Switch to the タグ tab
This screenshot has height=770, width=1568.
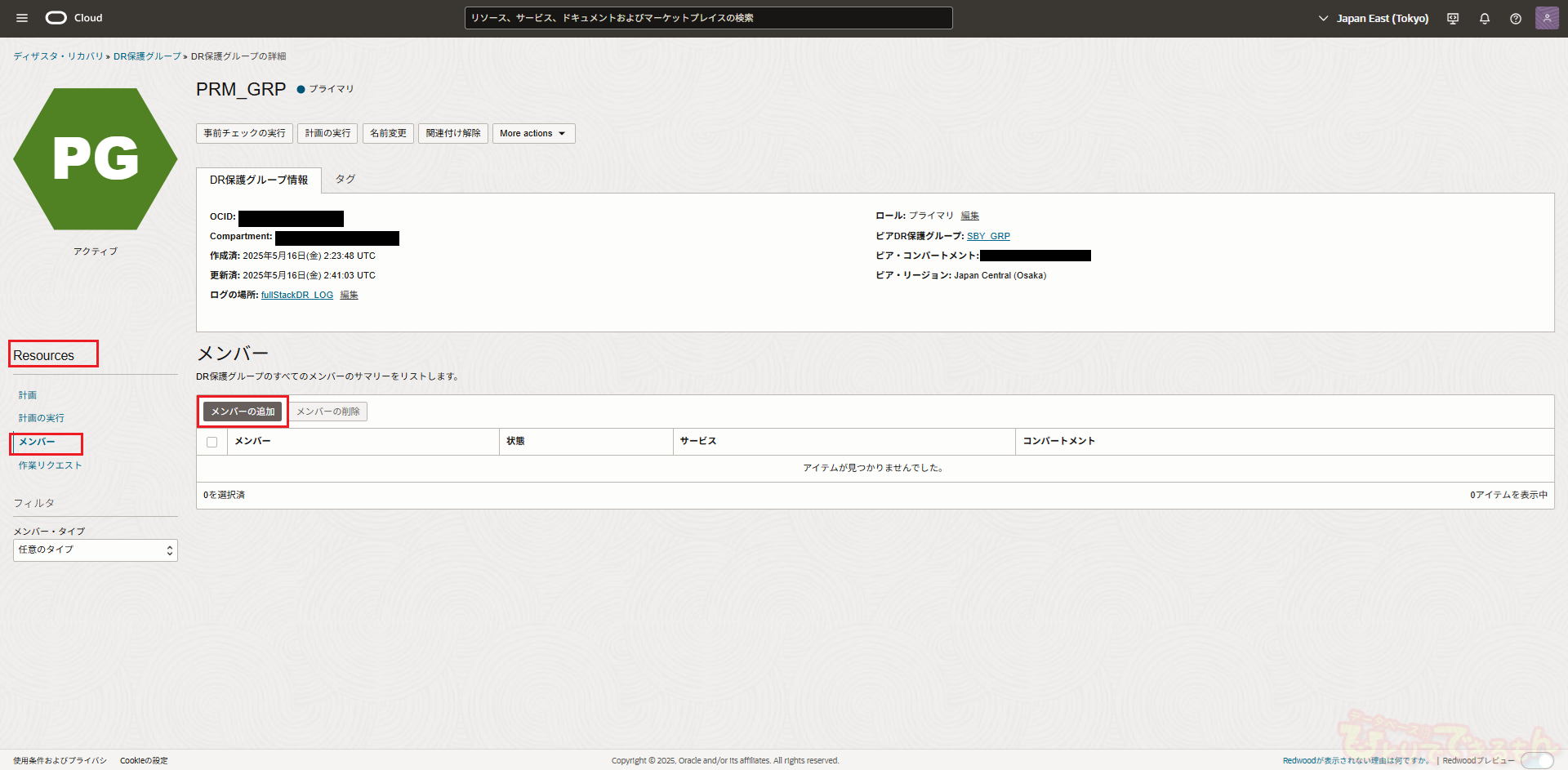coord(345,180)
